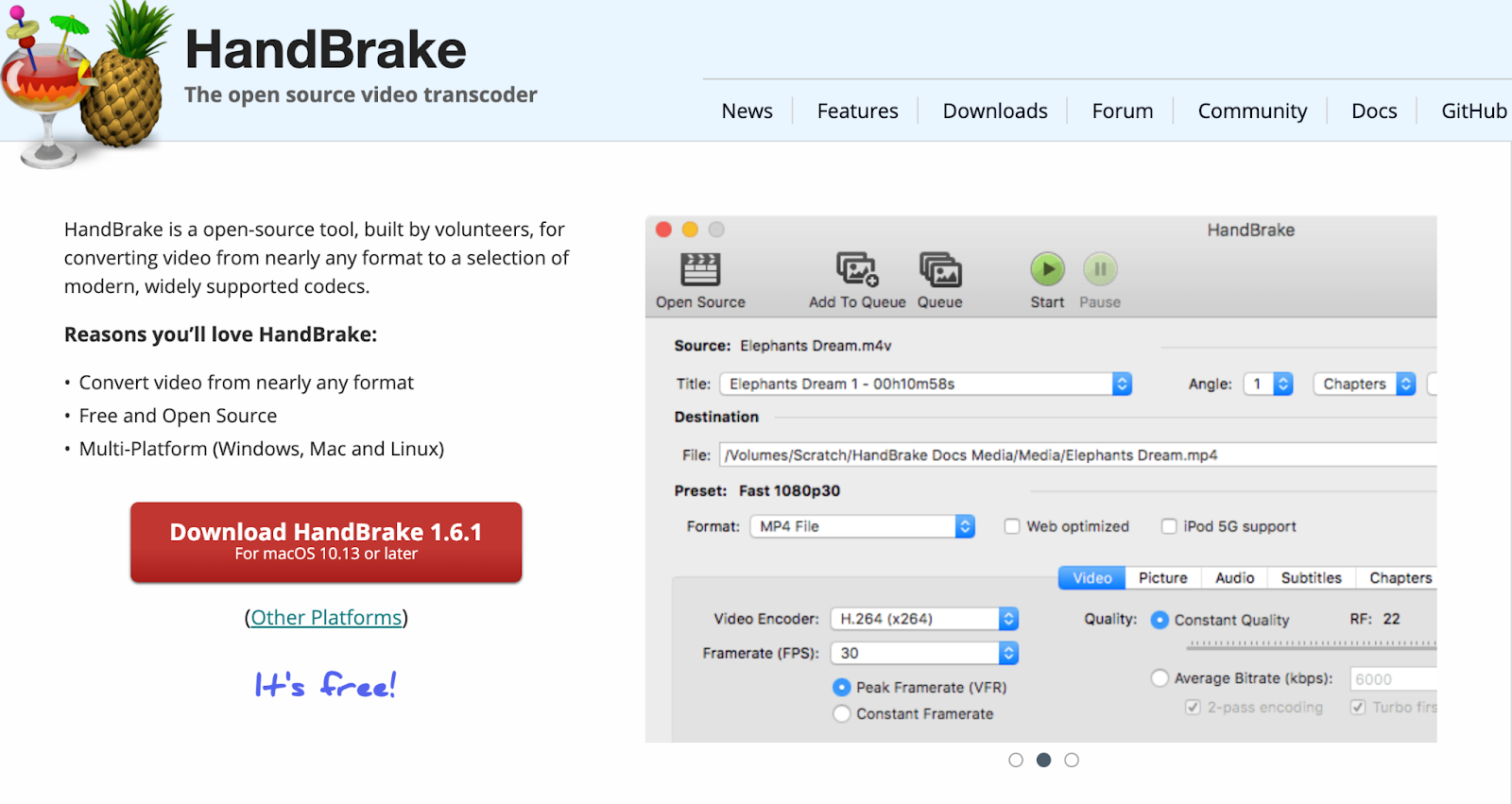The width and height of the screenshot is (1512, 804).
Task: Click the Open Source clapperboard icon
Action: coord(700,270)
